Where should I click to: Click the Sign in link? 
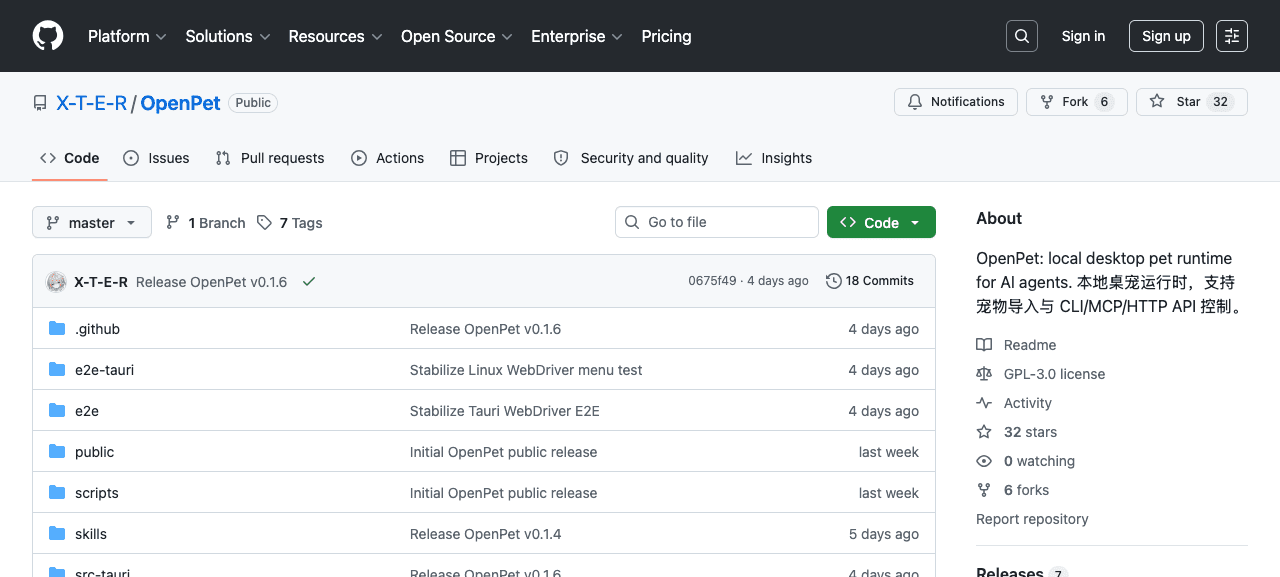point(1084,36)
